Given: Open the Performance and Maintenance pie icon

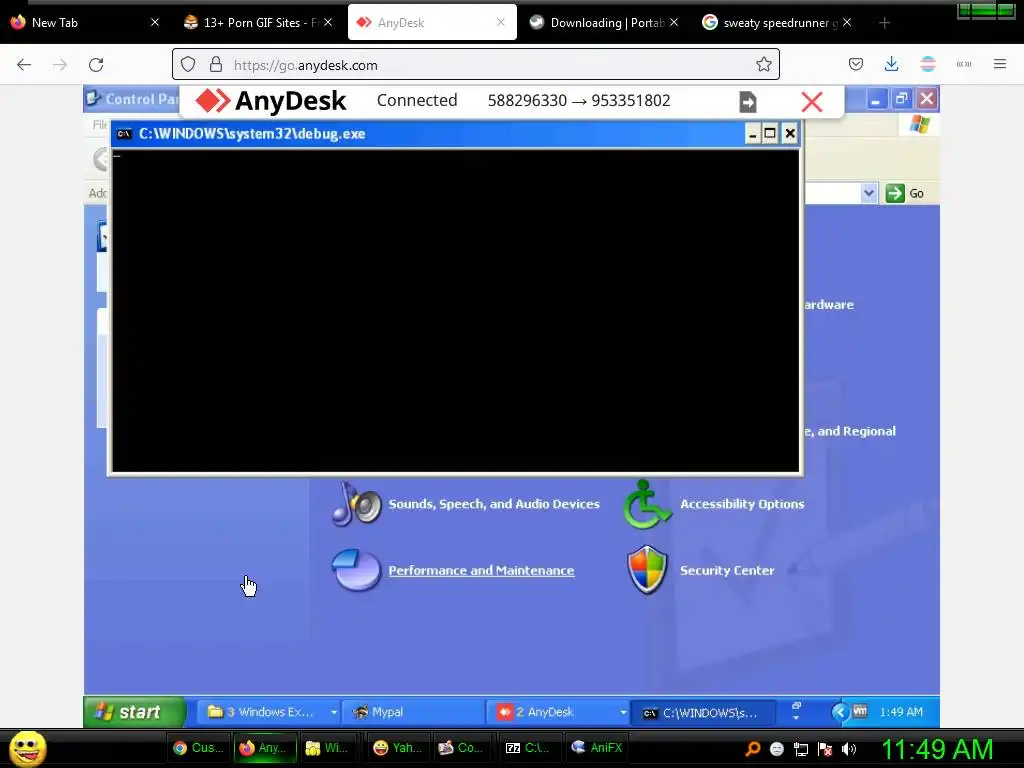Looking at the screenshot, I should (357, 570).
